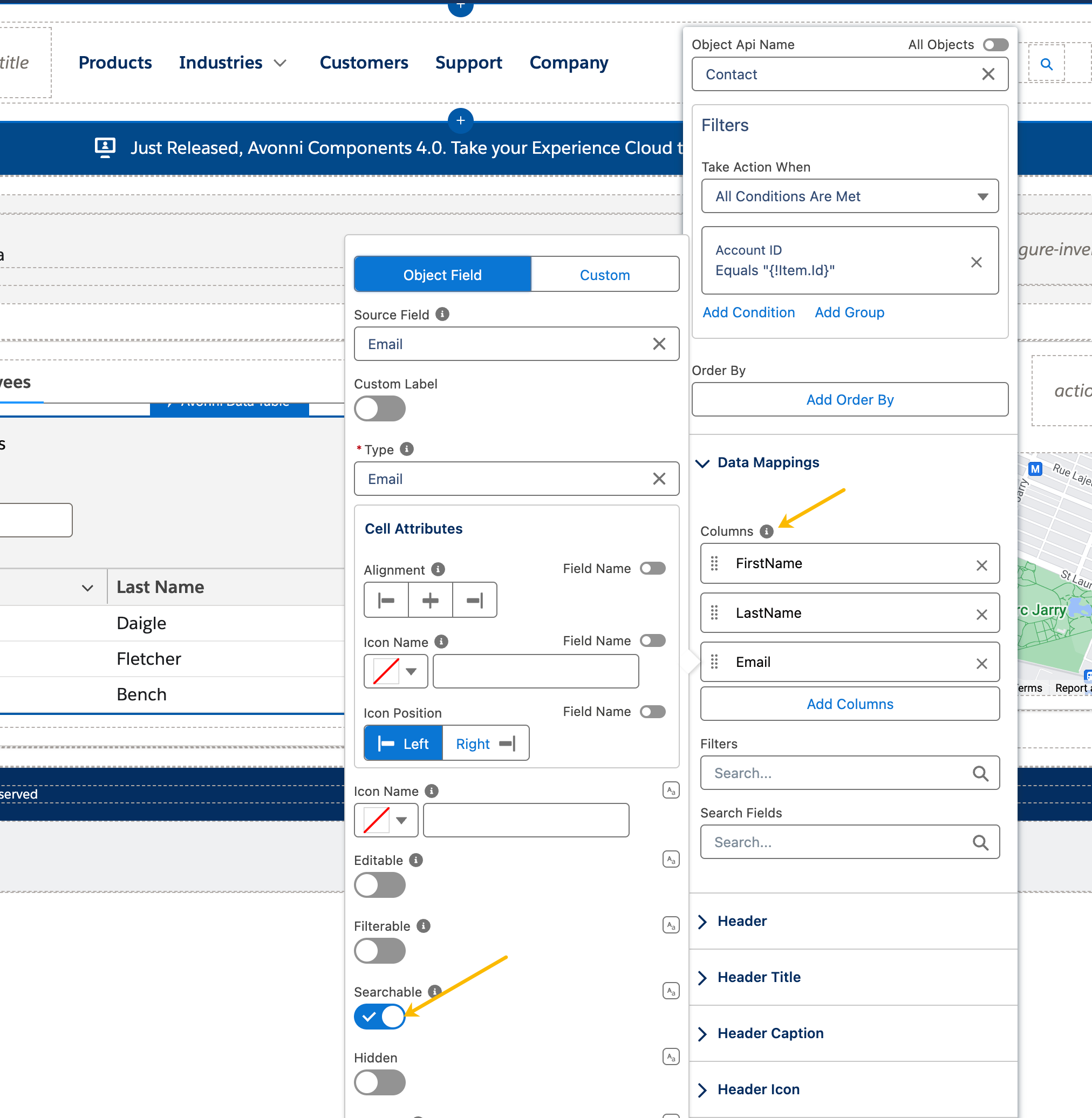1092x1118 pixels.
Task: Turn on the All Objects switch
Action: [x=995, y=45]
